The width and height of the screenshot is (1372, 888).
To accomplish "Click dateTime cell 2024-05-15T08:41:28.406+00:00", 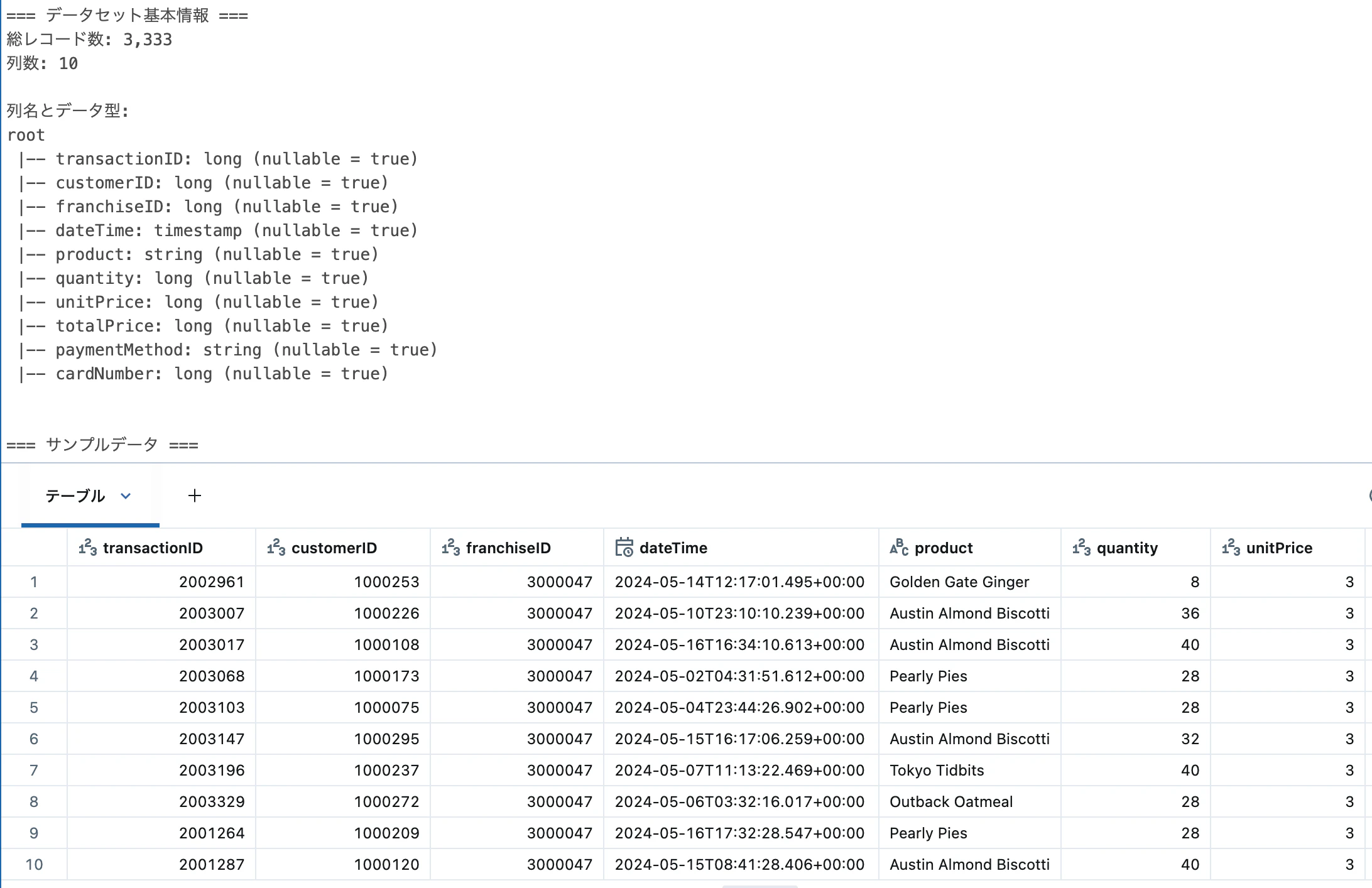I will tap(741, 864).
